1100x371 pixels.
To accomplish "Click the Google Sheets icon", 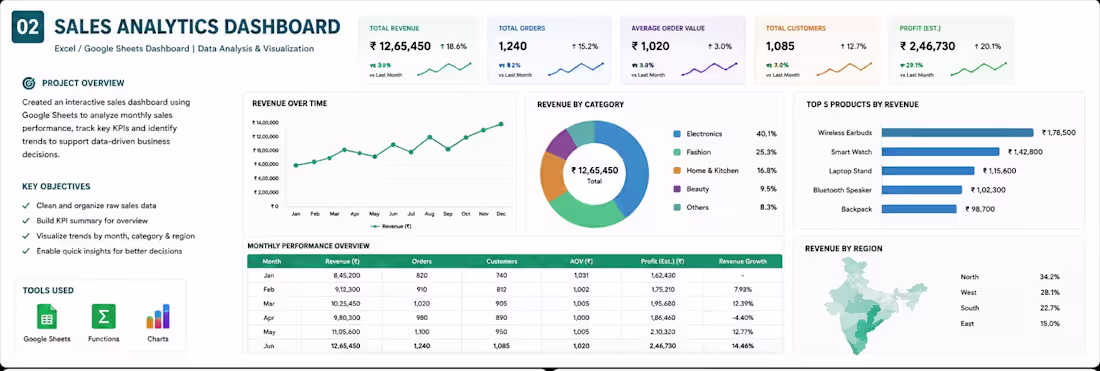I will [47, 317].
